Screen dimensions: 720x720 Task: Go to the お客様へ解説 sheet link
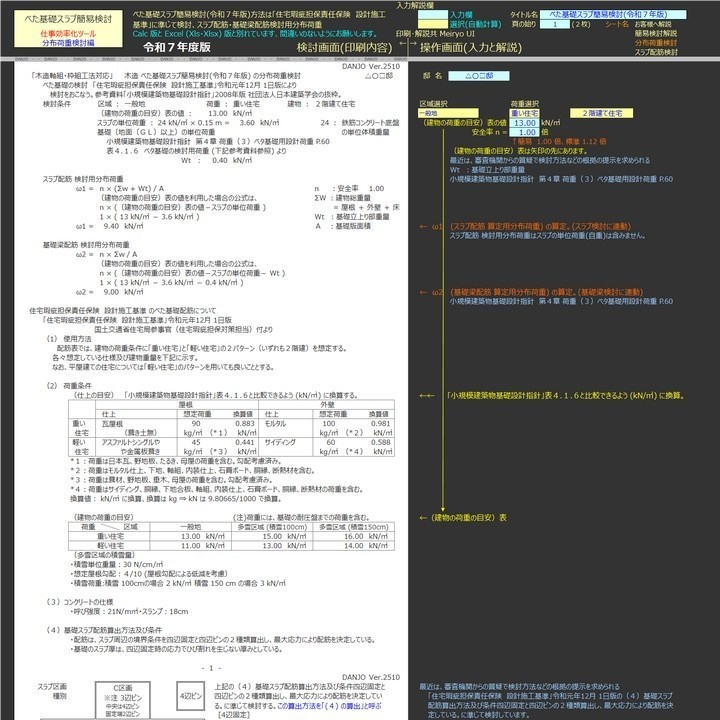[653, 24]
